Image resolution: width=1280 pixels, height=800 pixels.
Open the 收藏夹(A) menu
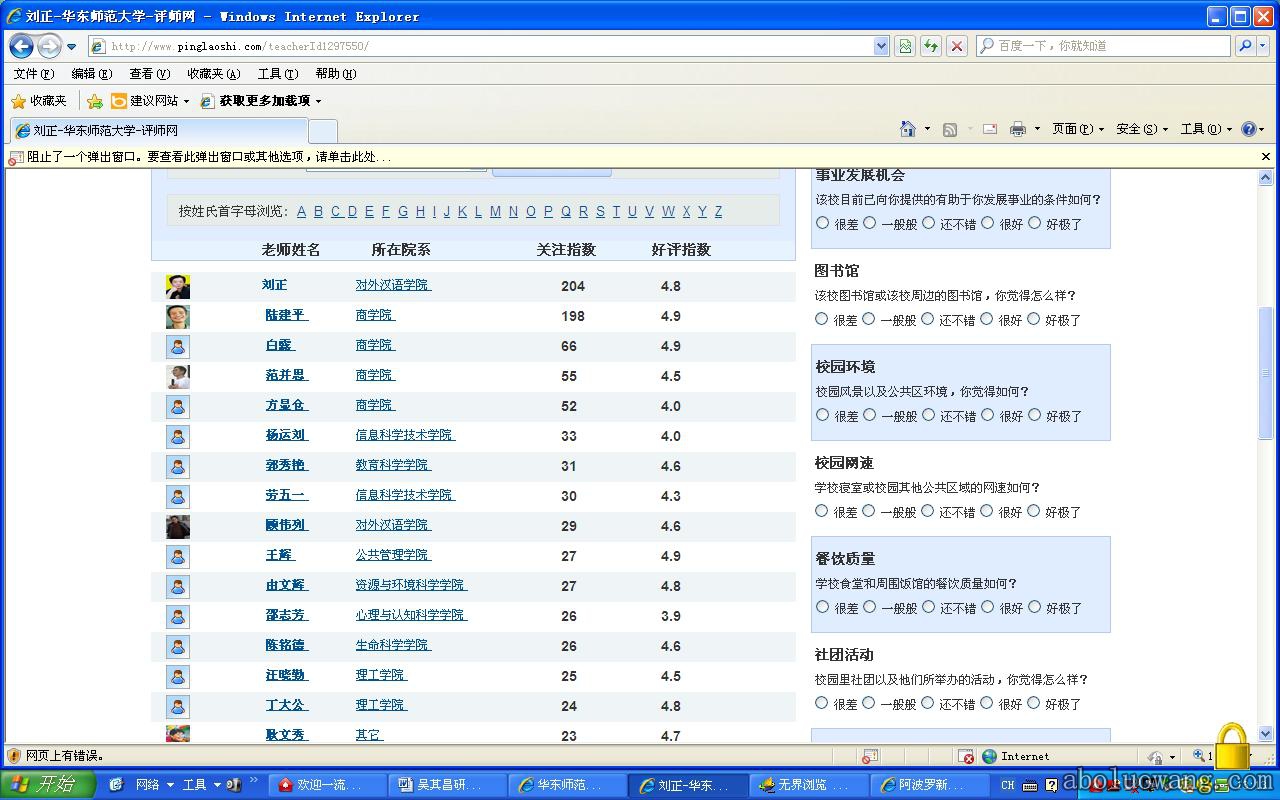click(x=213, y=74)
